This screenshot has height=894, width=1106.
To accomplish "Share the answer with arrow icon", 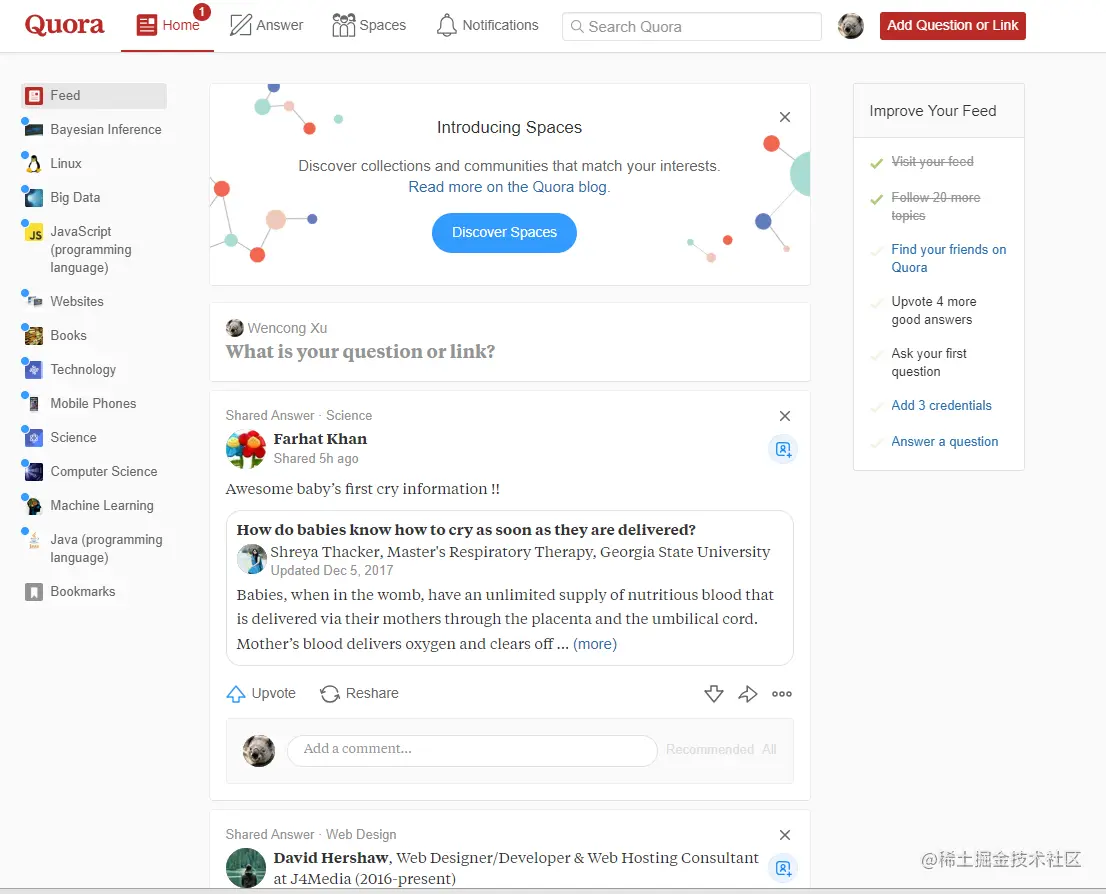I will coord(748,694).
